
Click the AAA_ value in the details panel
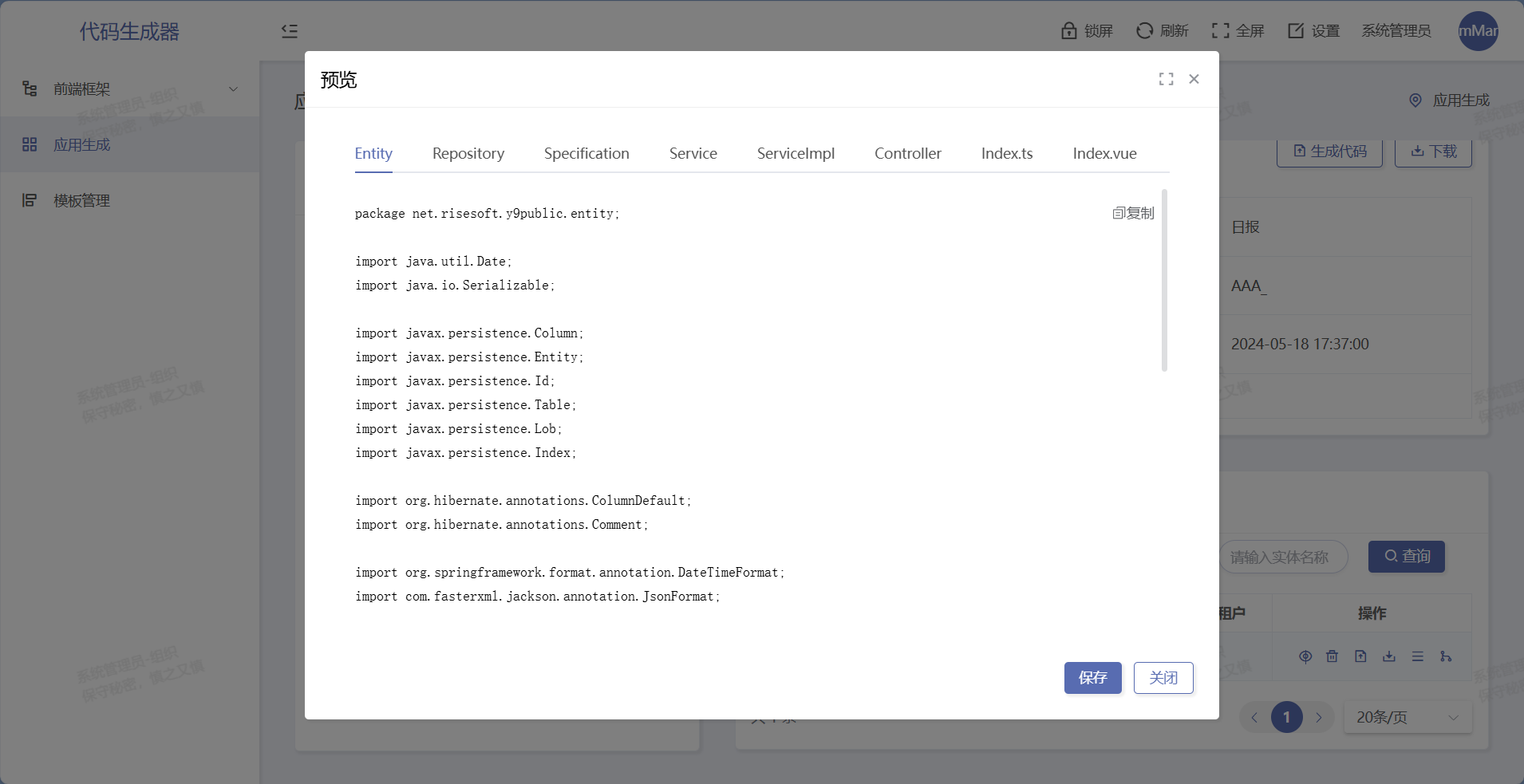[1249, 286]
